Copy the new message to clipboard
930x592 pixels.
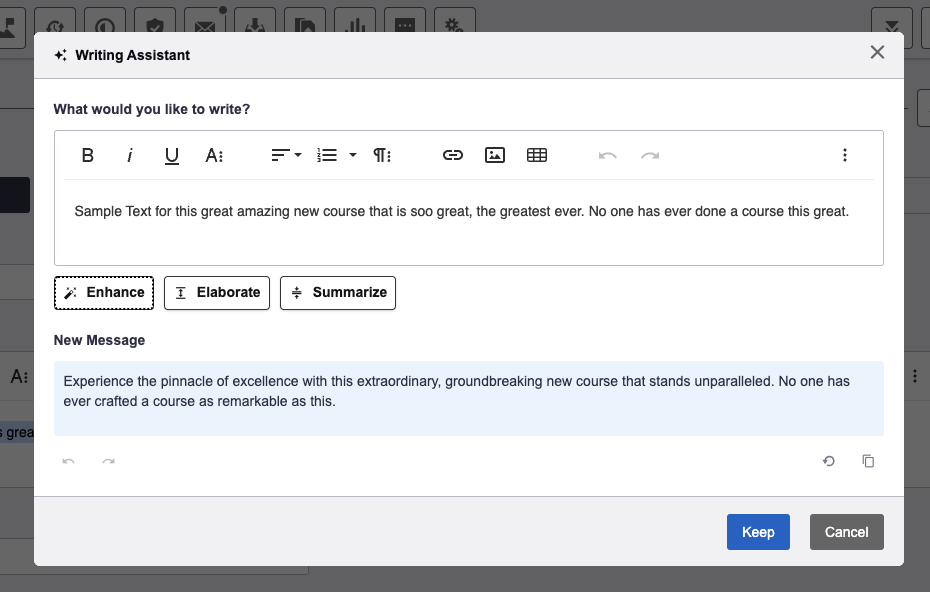[x=868, y=461]
